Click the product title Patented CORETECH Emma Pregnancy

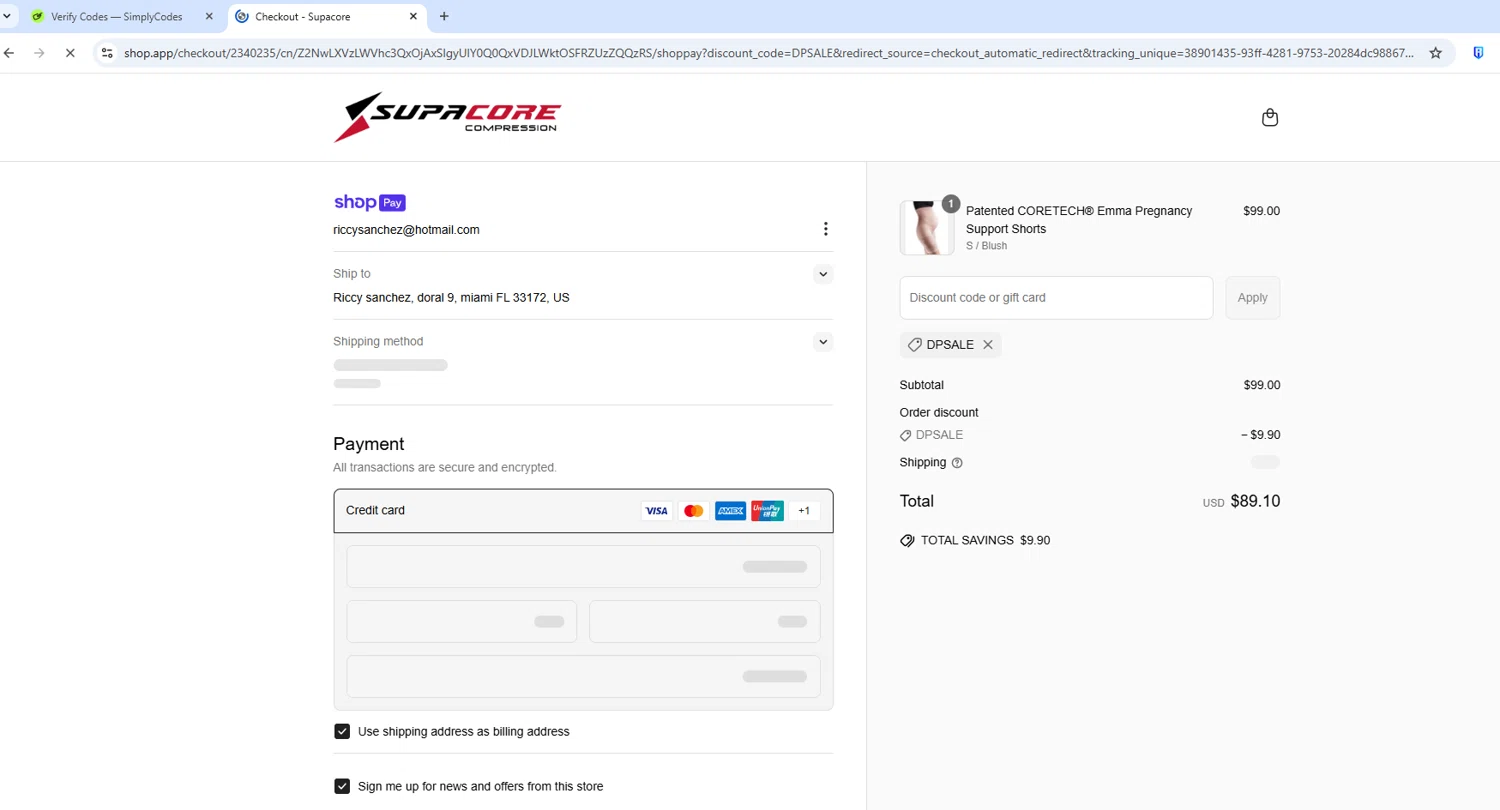pyautogui.click(x=1079, y=220)
